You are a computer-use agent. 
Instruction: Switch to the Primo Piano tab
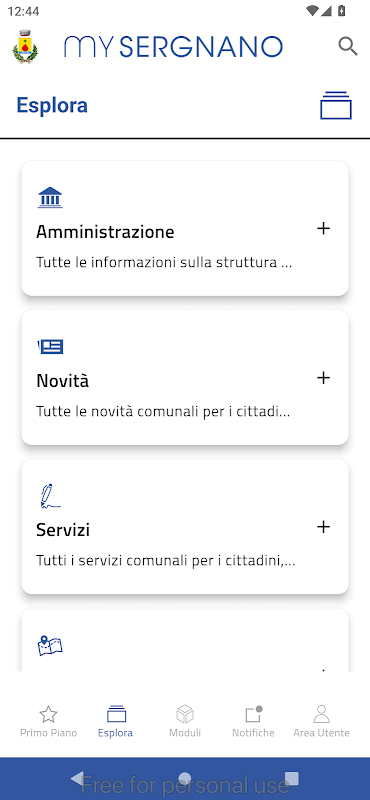pos(48,721)
